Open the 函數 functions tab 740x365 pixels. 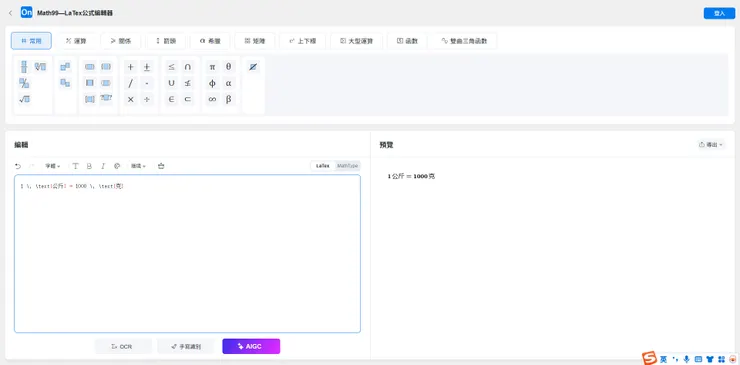[x=407, y=41]
